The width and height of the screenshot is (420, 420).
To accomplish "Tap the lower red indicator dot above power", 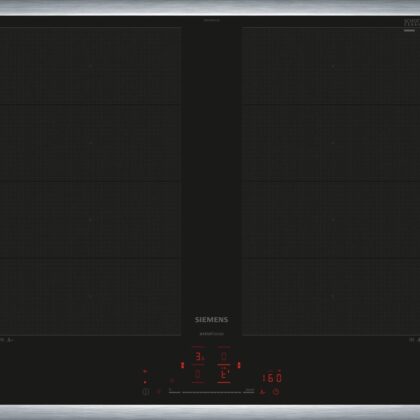I will 145,382.
